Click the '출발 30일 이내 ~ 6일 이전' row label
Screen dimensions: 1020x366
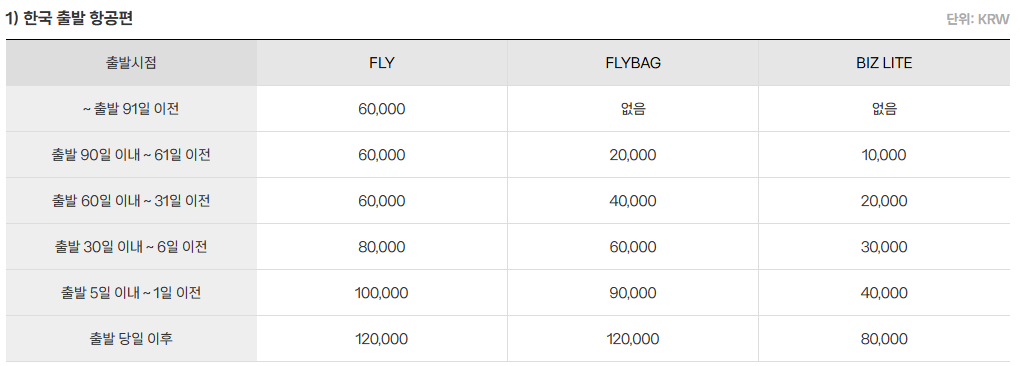[131, 248]
